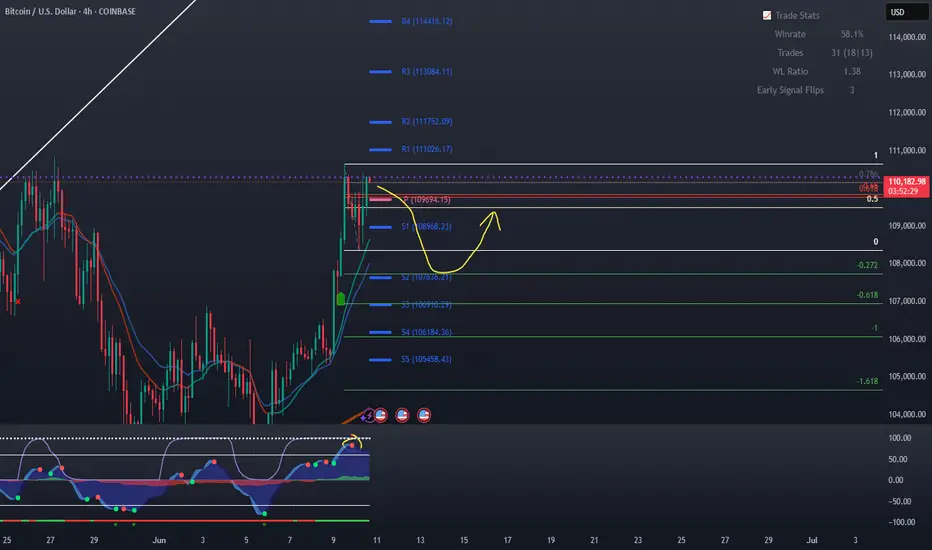Open the US flag event beside the lightning icon
This screenshot has width=932, height=550.
[381, 415]
